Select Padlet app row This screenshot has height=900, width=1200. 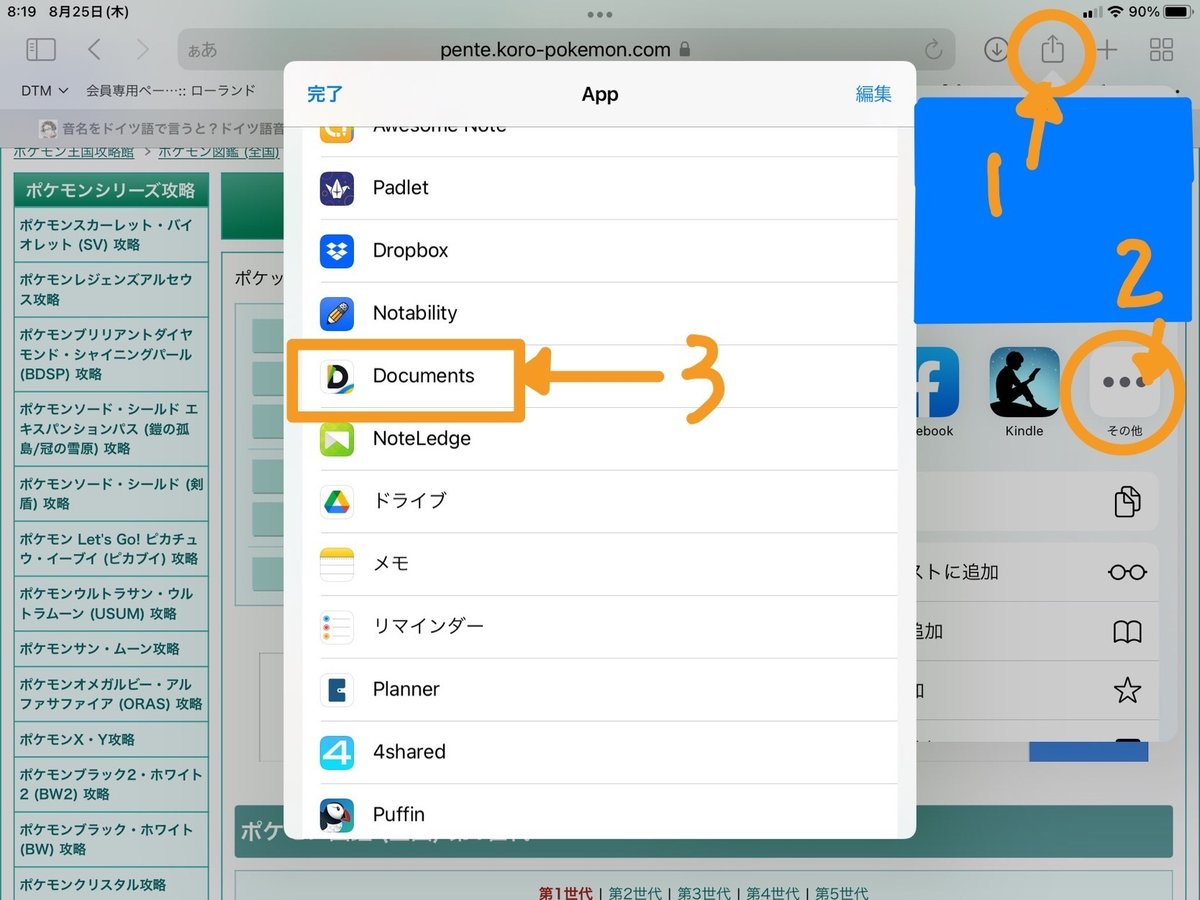pos(608,188)
